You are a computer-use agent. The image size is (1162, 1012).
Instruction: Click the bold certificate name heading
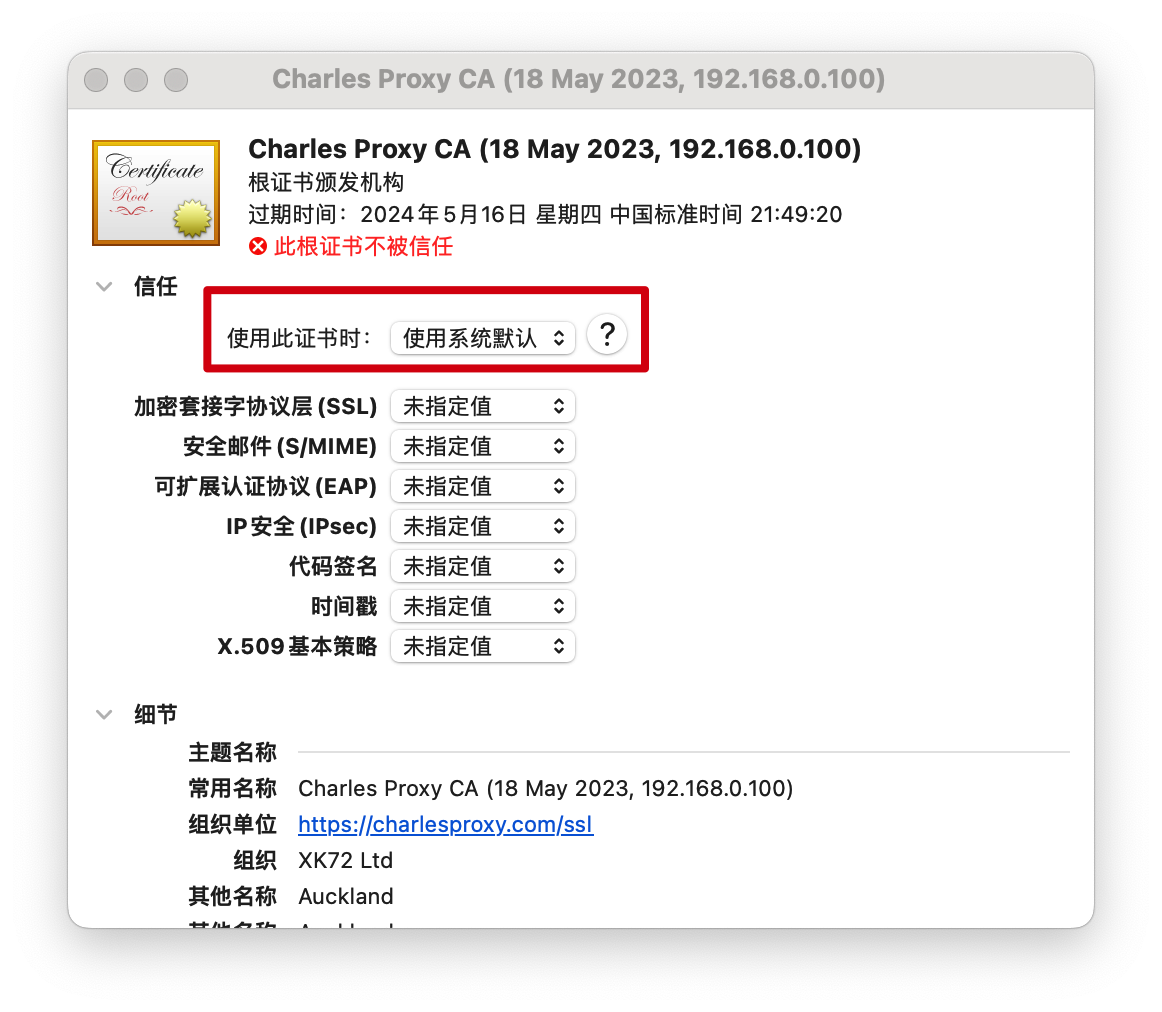click(x=554, y=149)
